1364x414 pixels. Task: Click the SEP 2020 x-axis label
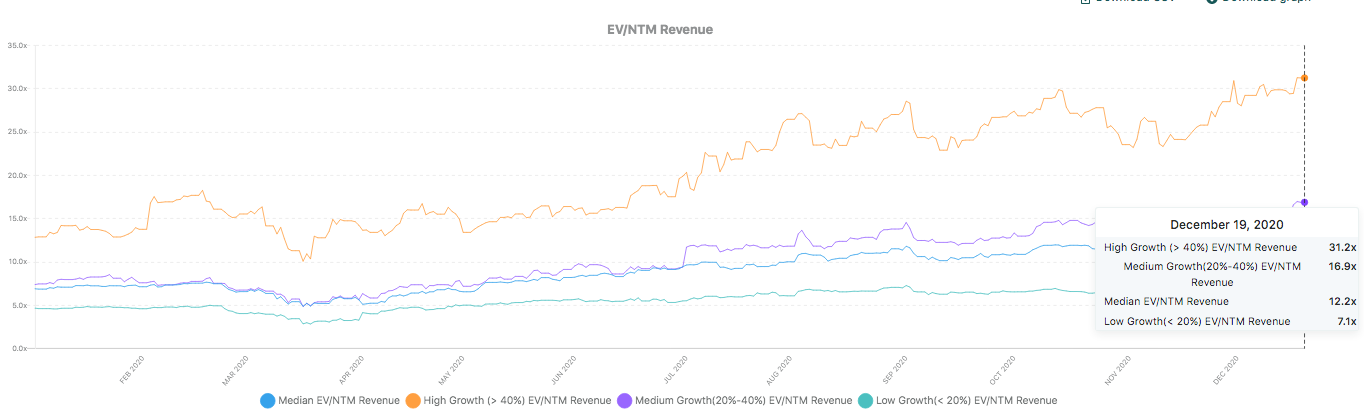tap(893, 369)
